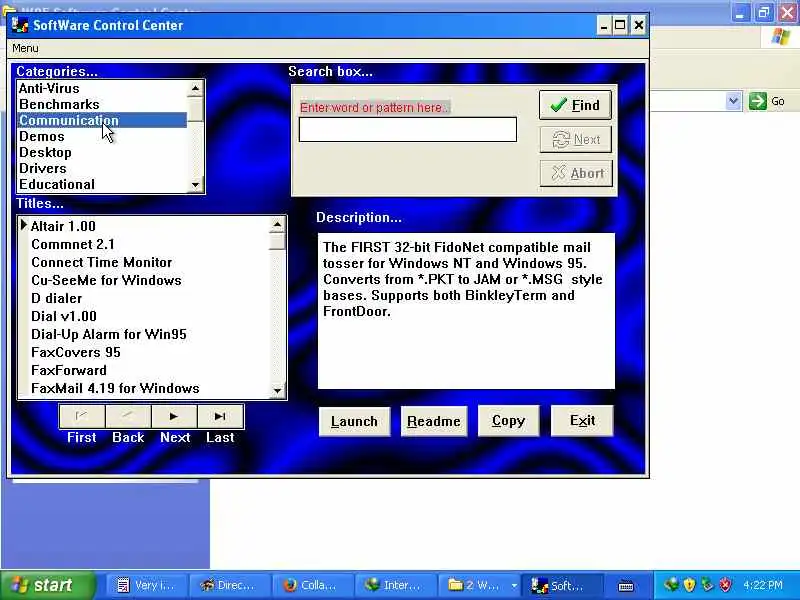800x600 pixels.
Task: Switch to 'Very i...' taskbar window
Action: 147,585
